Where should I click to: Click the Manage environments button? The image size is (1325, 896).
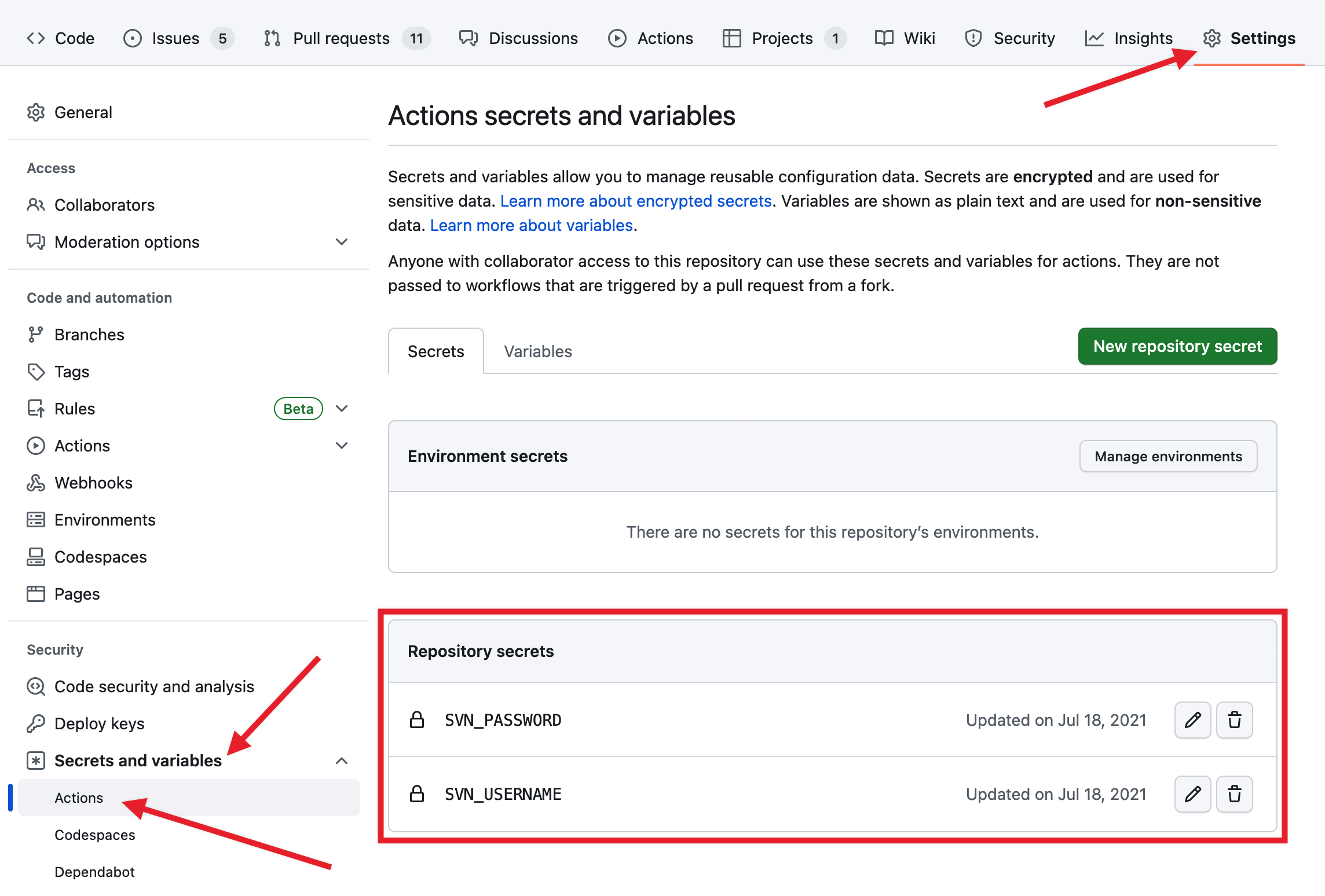click(x=1168, y=456)
